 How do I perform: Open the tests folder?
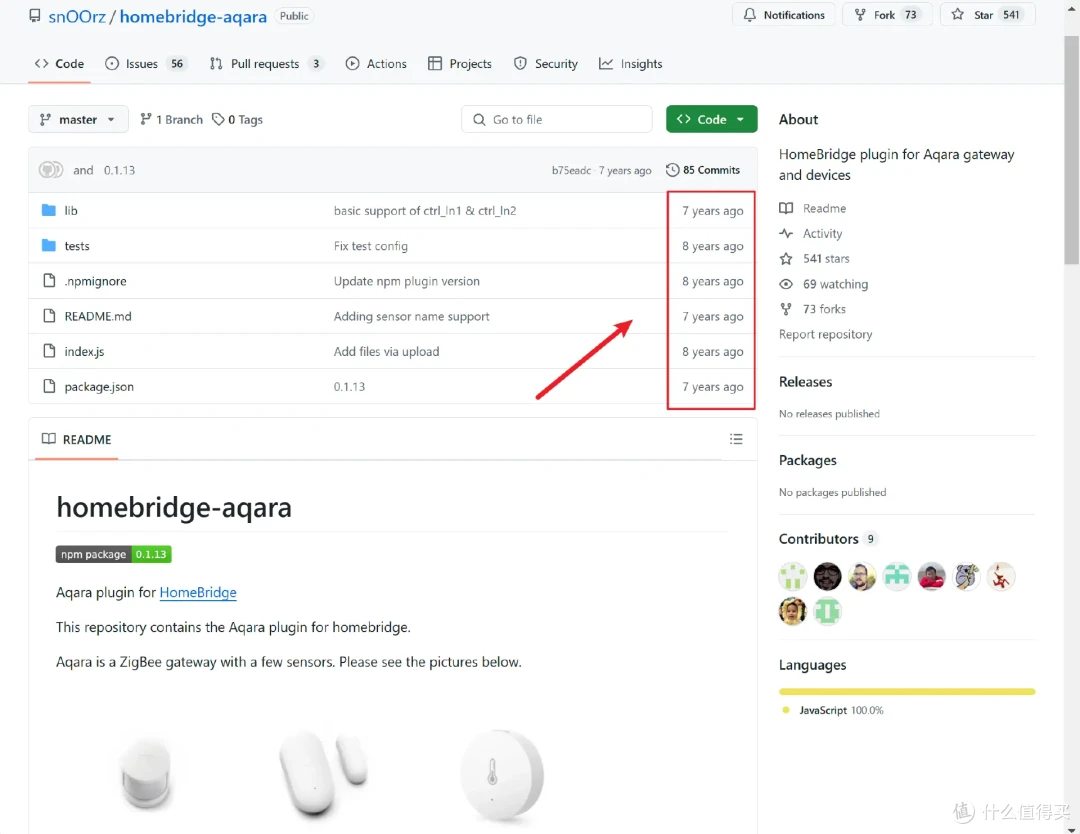[x=76, y=246]
